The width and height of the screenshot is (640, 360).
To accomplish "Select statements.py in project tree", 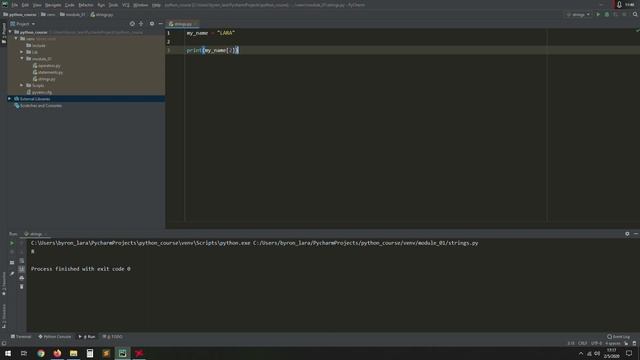I will [x=47, y=72].
